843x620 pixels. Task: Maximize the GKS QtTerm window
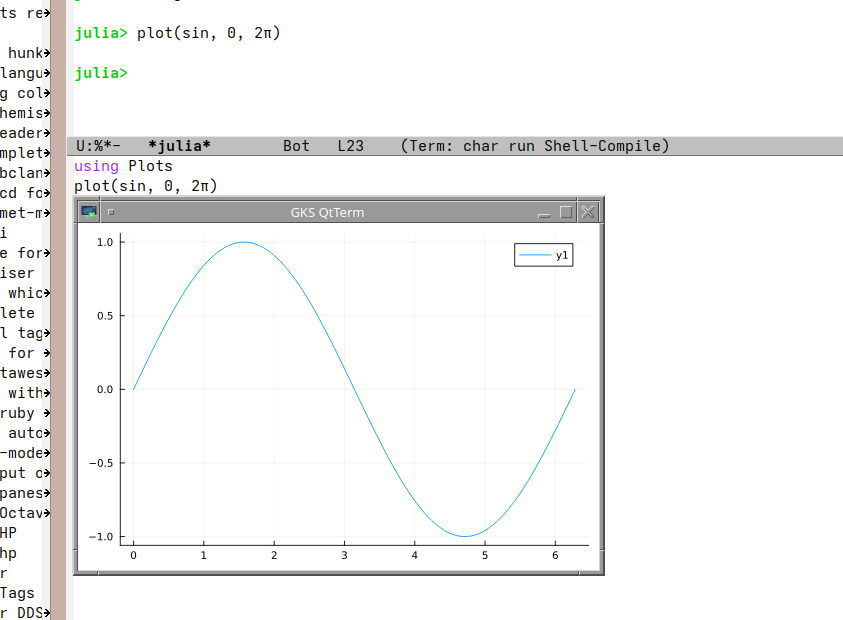566,212
